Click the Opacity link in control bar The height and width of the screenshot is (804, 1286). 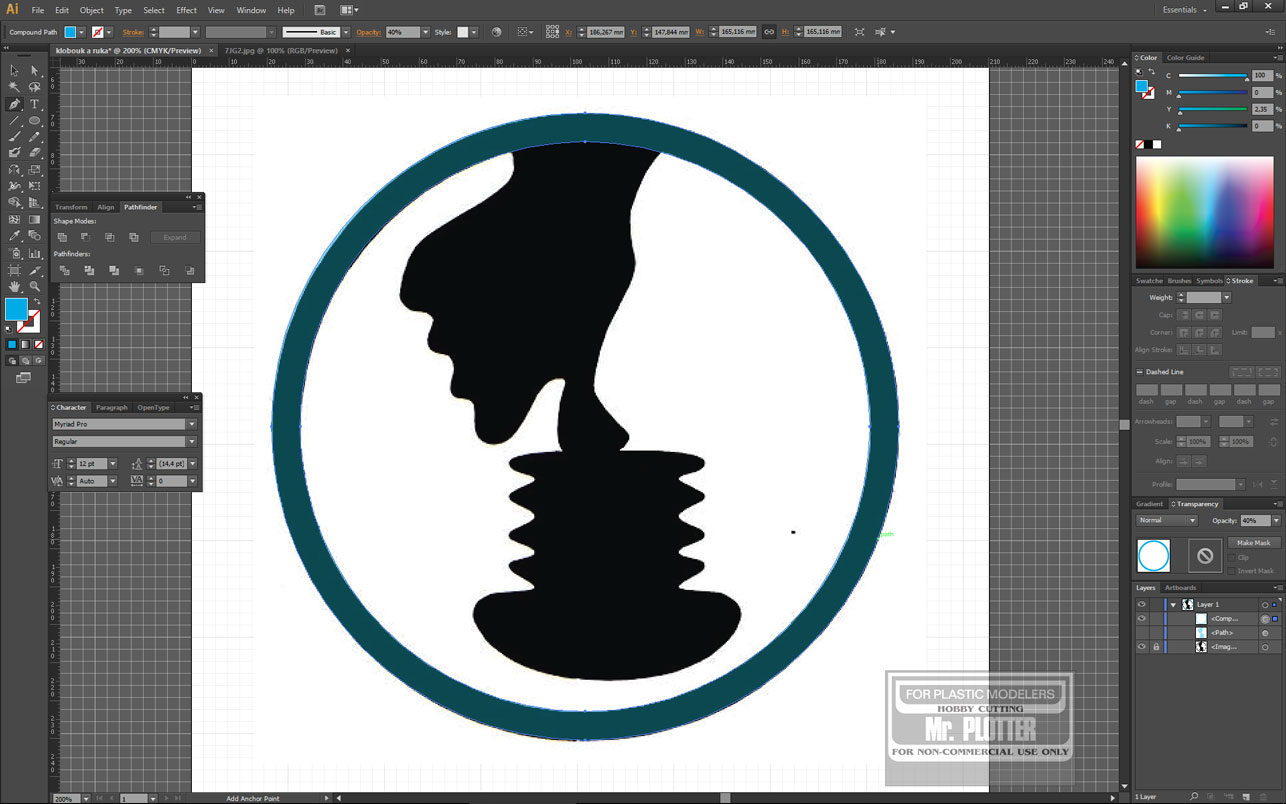pyautogui.click(x=368, y=32)
